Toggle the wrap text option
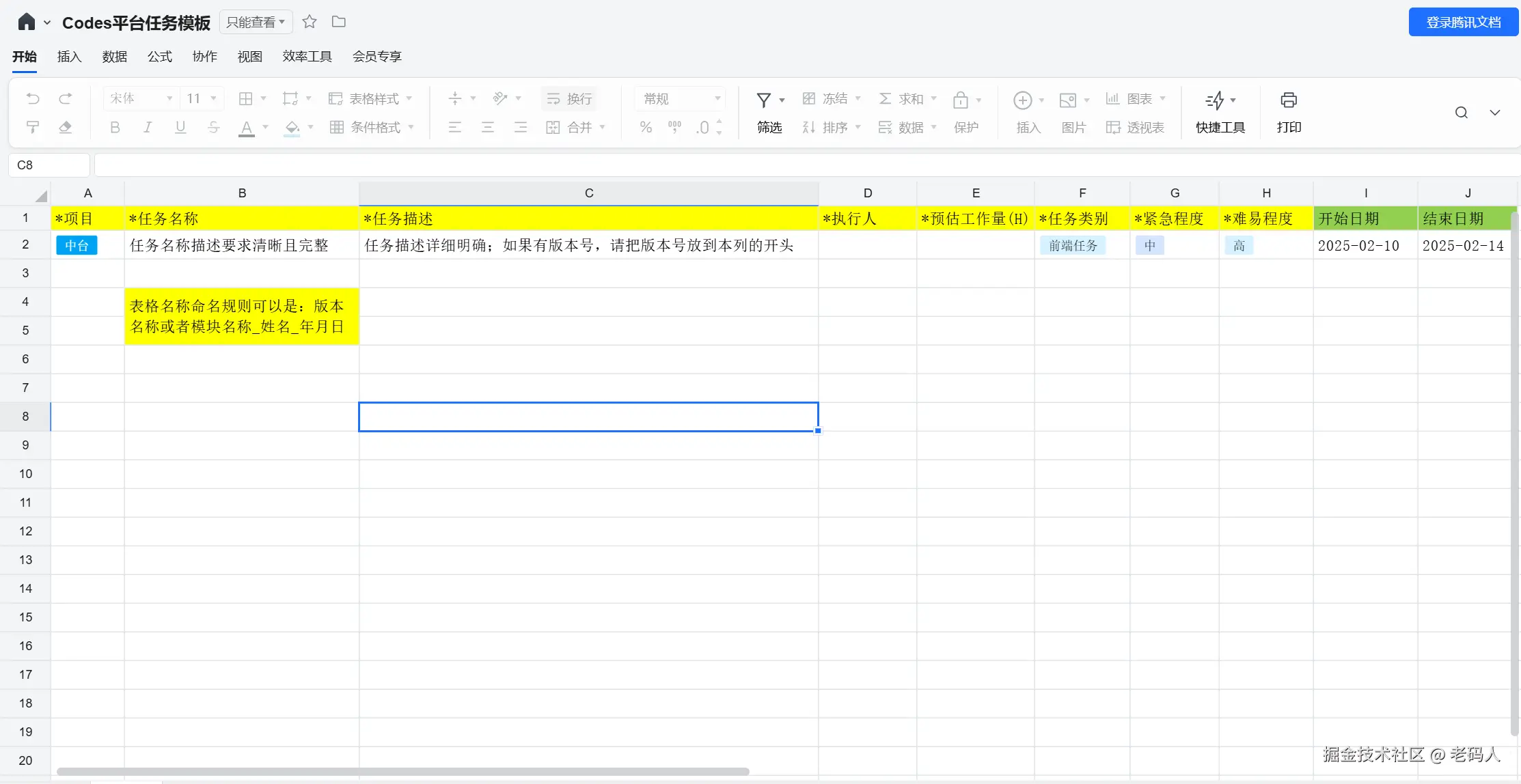 click(569, 99)
